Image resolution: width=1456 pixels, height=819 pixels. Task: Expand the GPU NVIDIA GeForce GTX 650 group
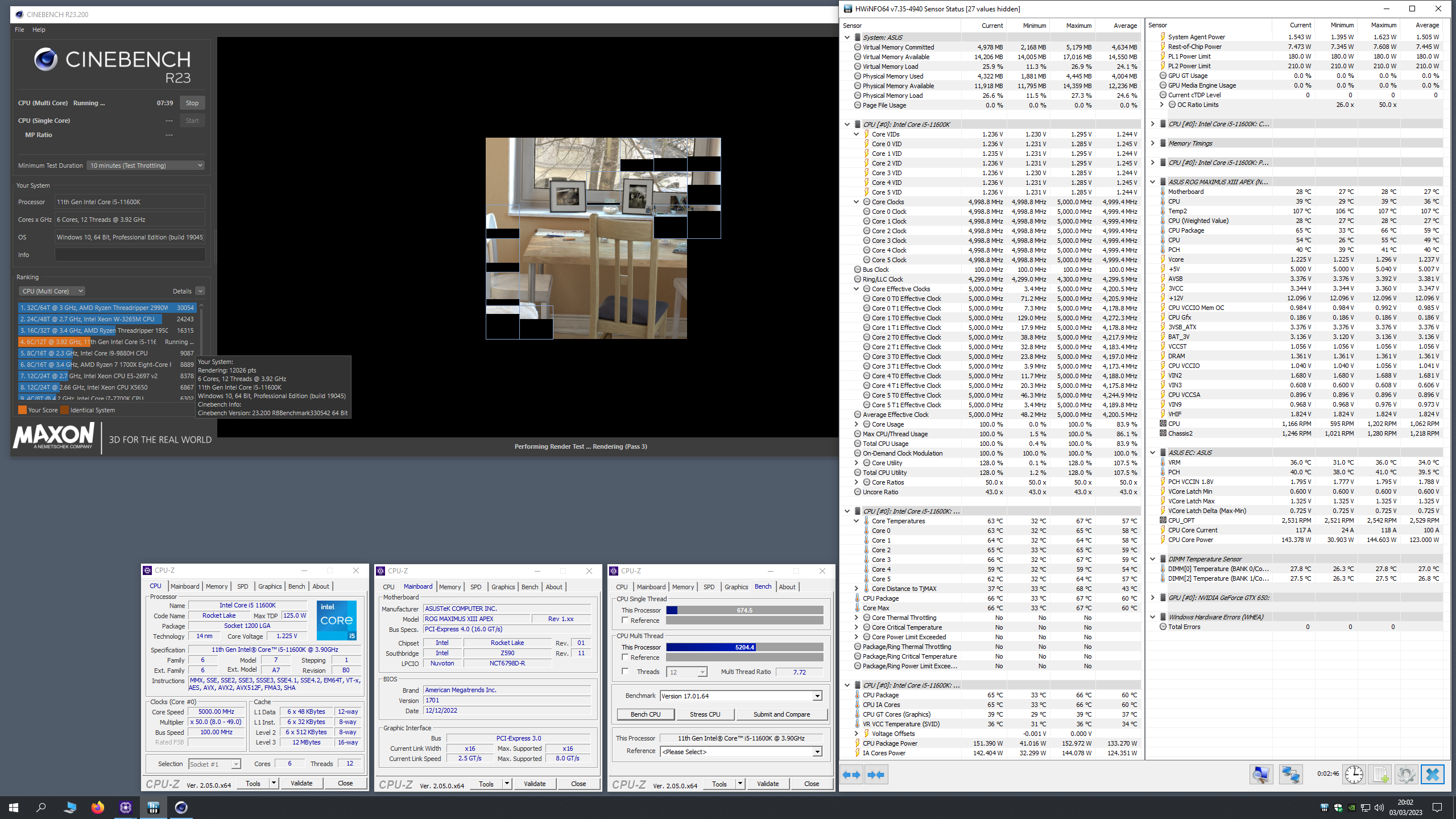1152,598
